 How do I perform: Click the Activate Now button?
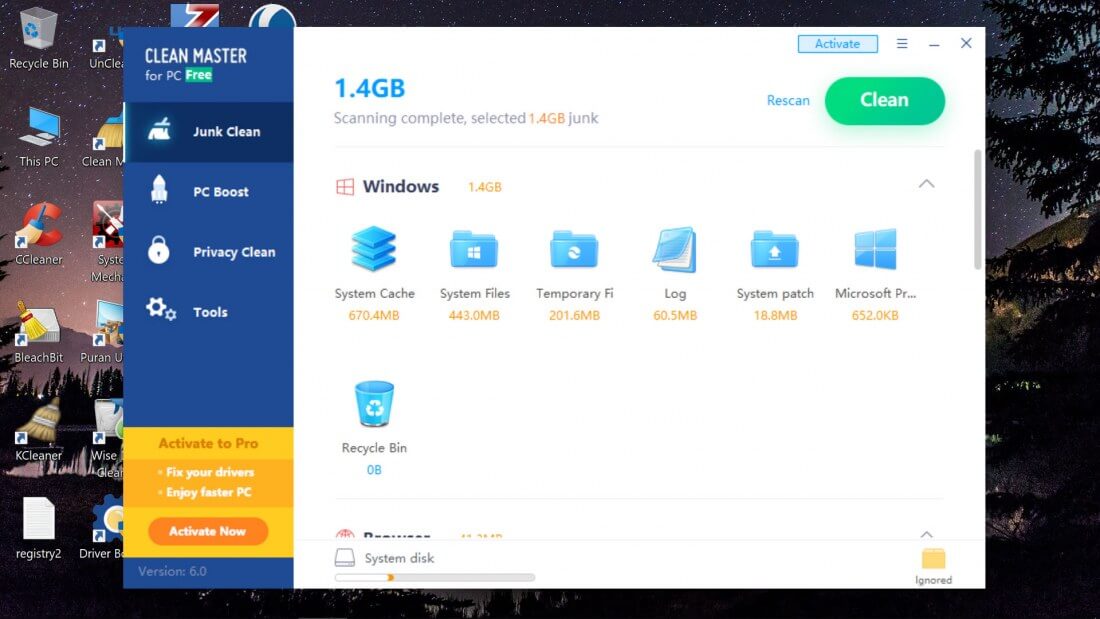208,531
